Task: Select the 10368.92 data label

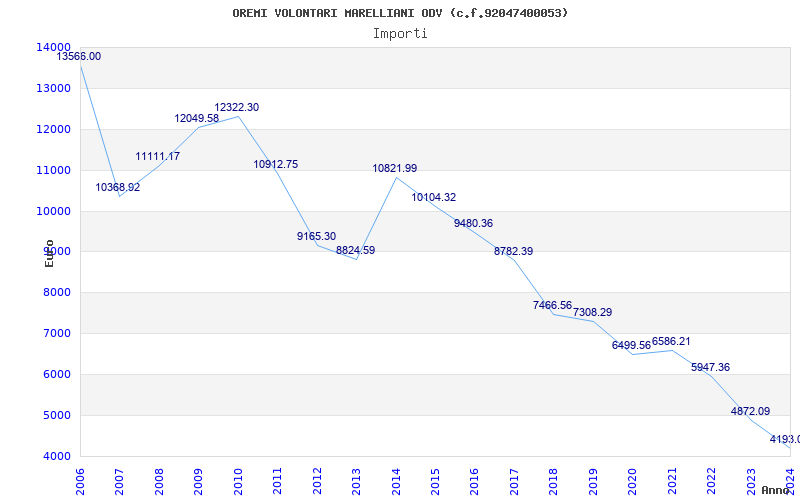Action: click(118, 187)
